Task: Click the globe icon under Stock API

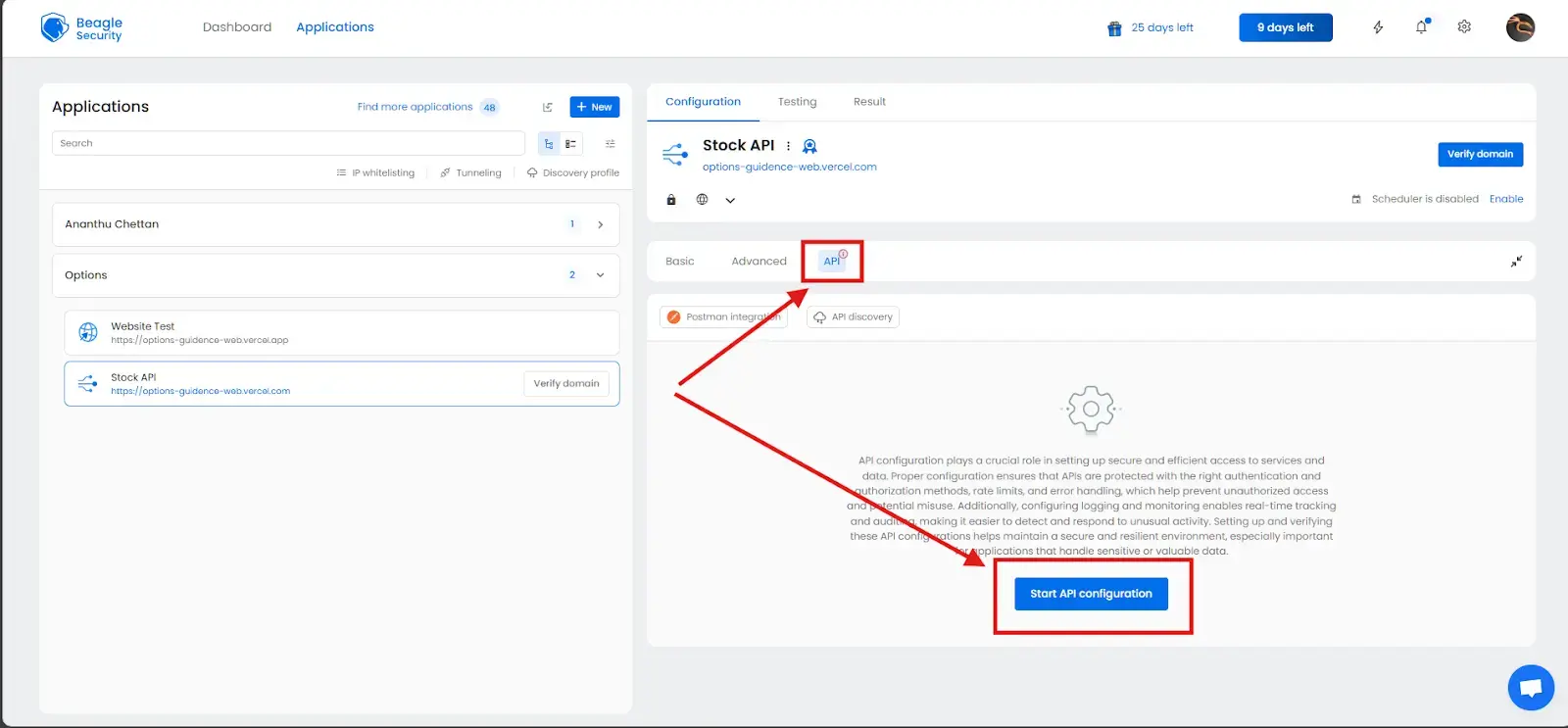Action: coord(702,199)
